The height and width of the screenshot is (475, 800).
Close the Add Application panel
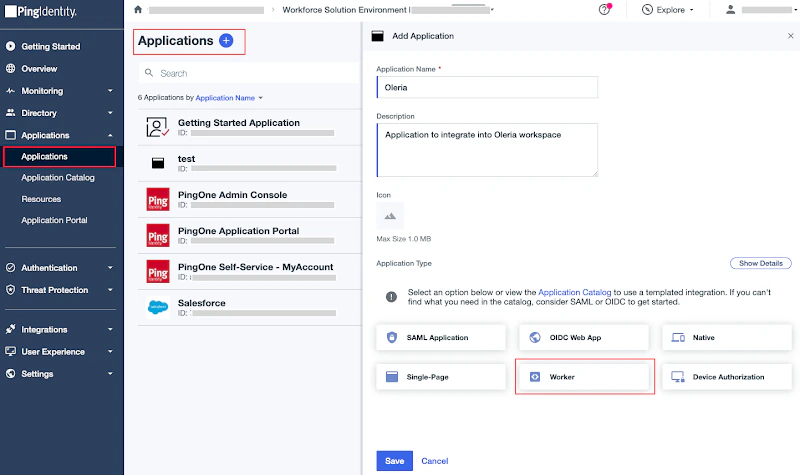pyautogui.click(x=790, y=36)
